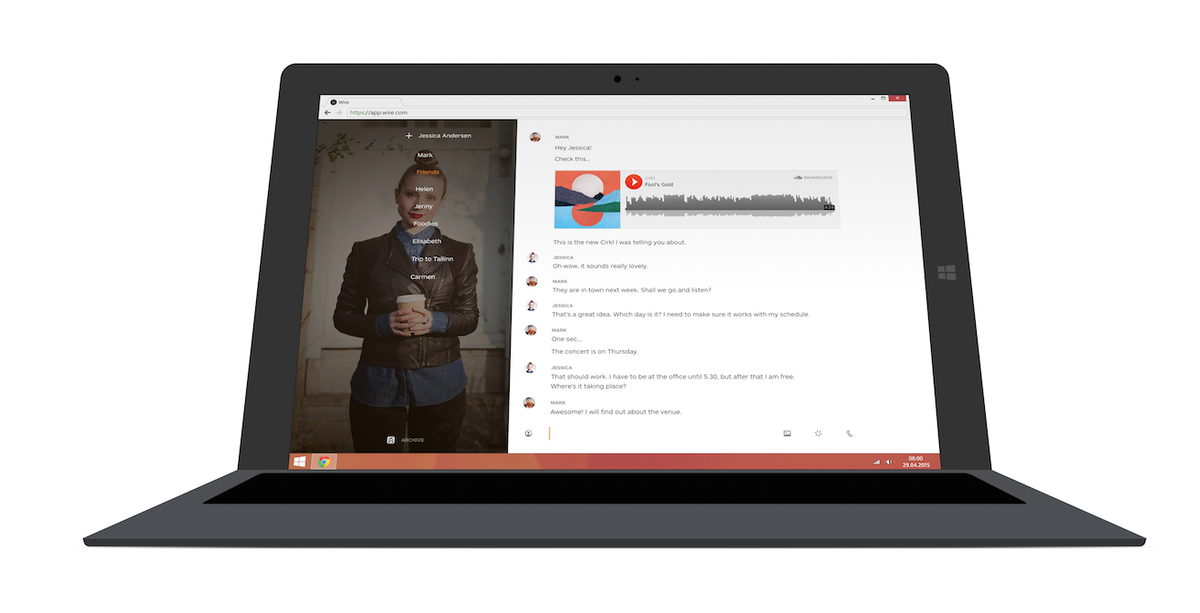Click the Fool's Gold album artwork
Image resolution: width=1200 pixels, height=613 pixels.
(588, 199)
